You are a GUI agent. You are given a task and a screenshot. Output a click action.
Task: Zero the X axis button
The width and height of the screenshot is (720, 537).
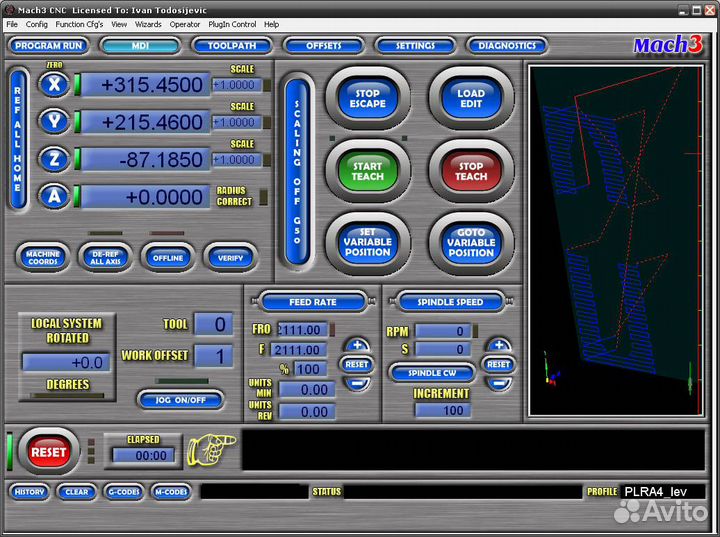(54, 85)
